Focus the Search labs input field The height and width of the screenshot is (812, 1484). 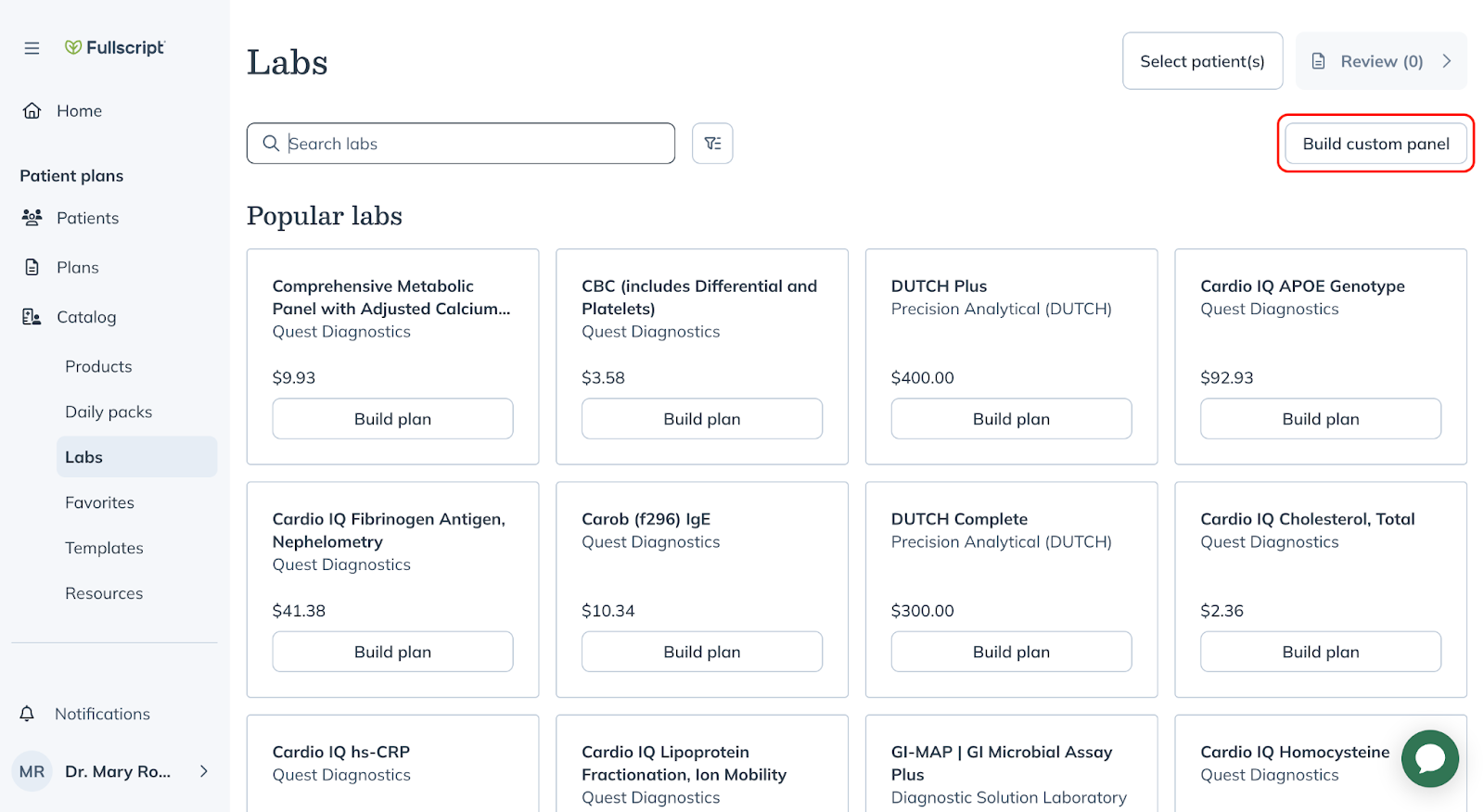tap(473, 144)
